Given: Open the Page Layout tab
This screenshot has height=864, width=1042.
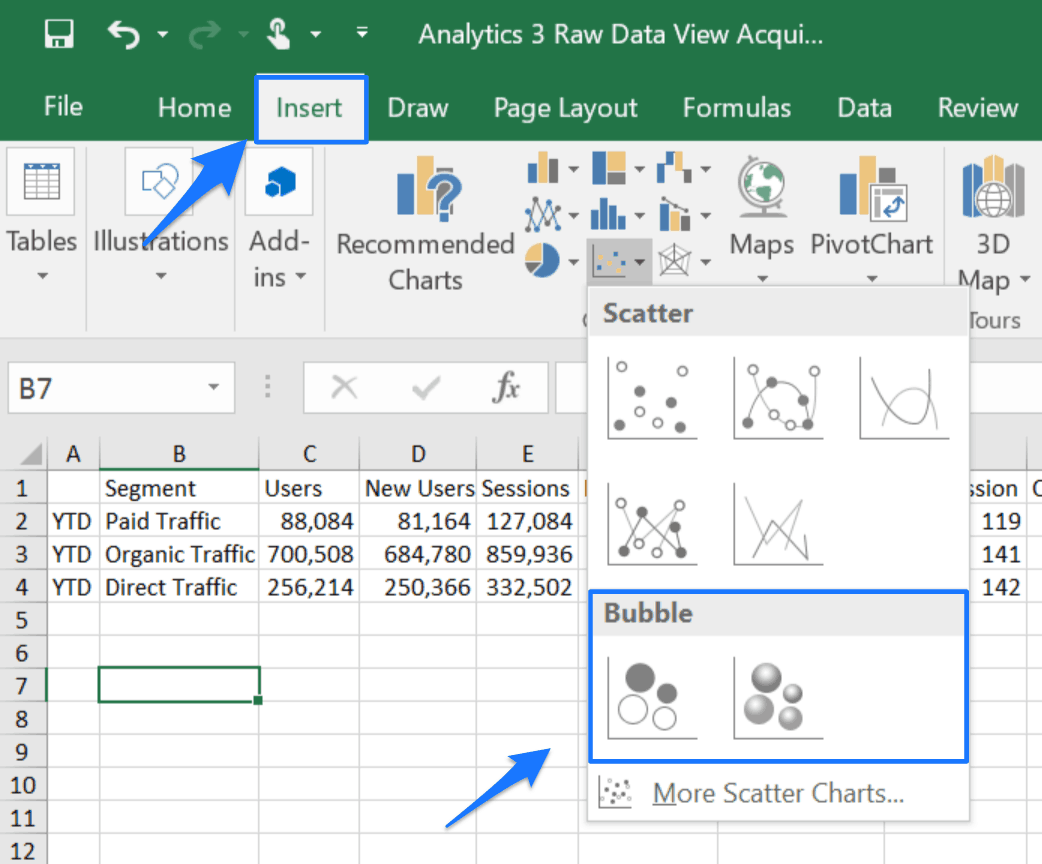Looking at the screenshot, I should point(566,108).
